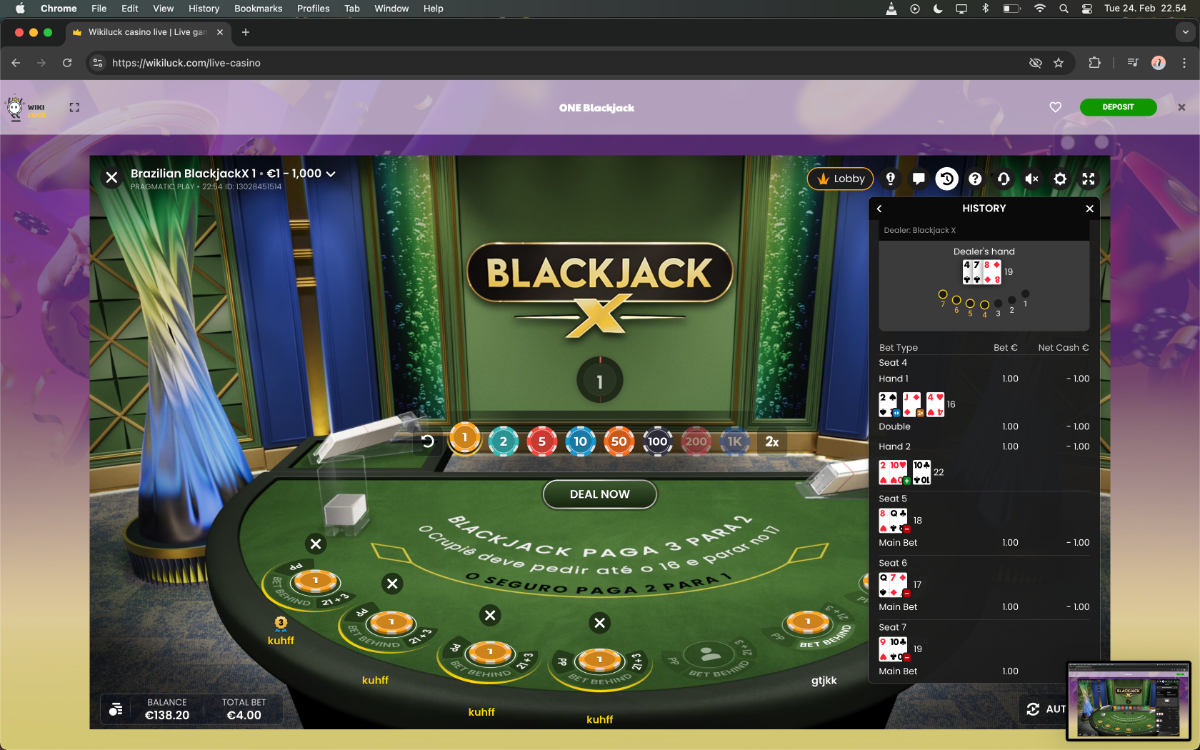Open the Profiles menu in Chrome

(313, 8)
